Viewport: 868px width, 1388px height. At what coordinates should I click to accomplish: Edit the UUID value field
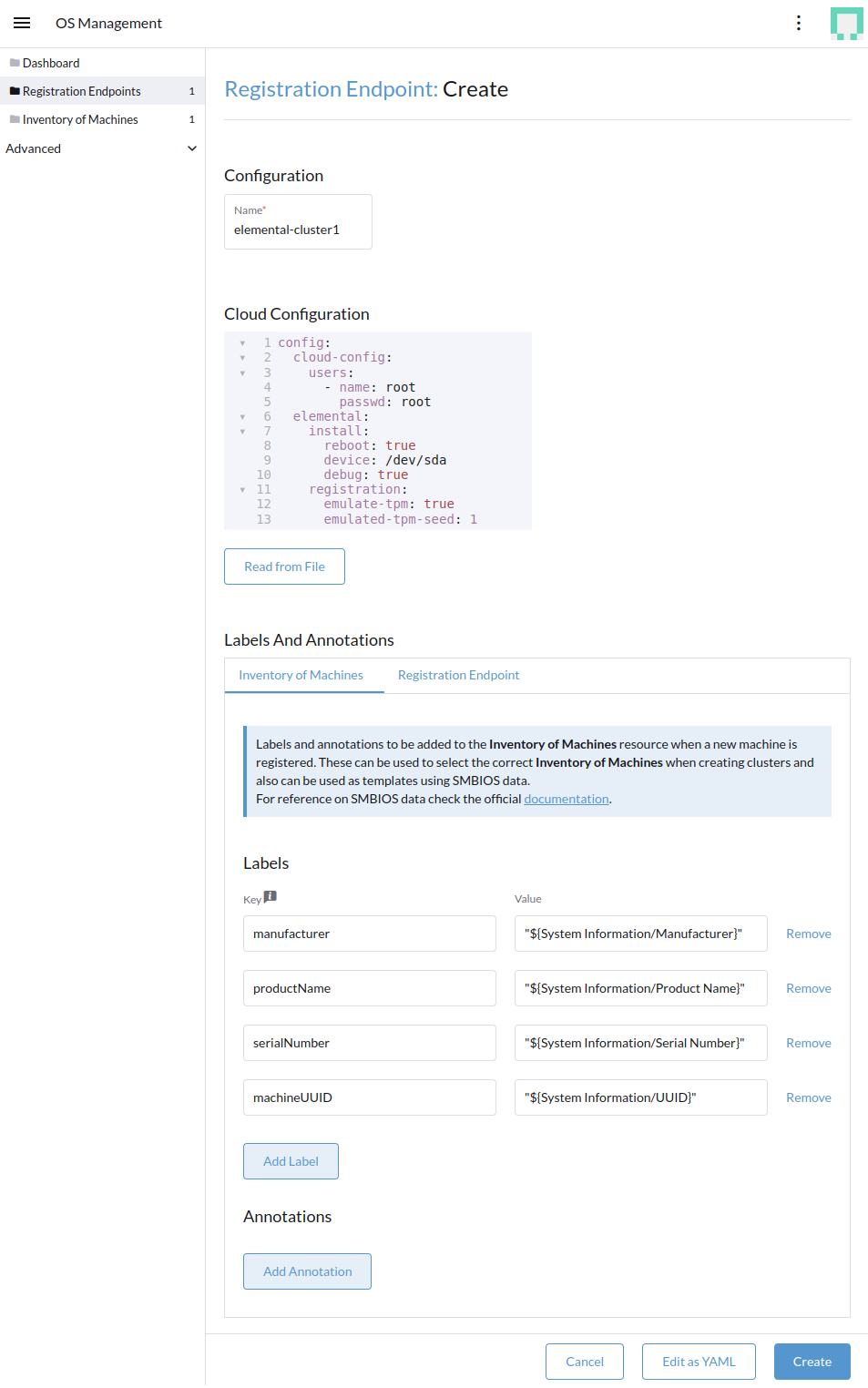pyautogui.click(x=641, y=1097)
